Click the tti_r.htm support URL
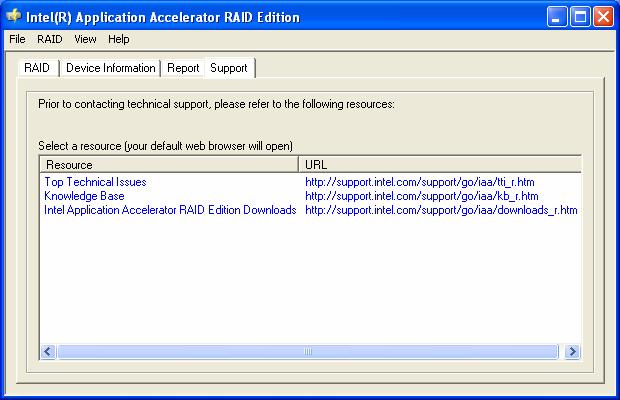 click(421, 182)
